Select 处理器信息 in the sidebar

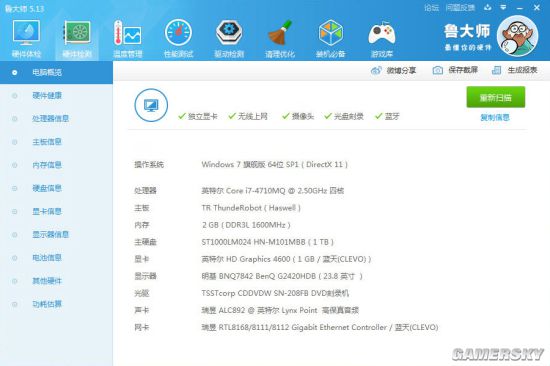51,119
